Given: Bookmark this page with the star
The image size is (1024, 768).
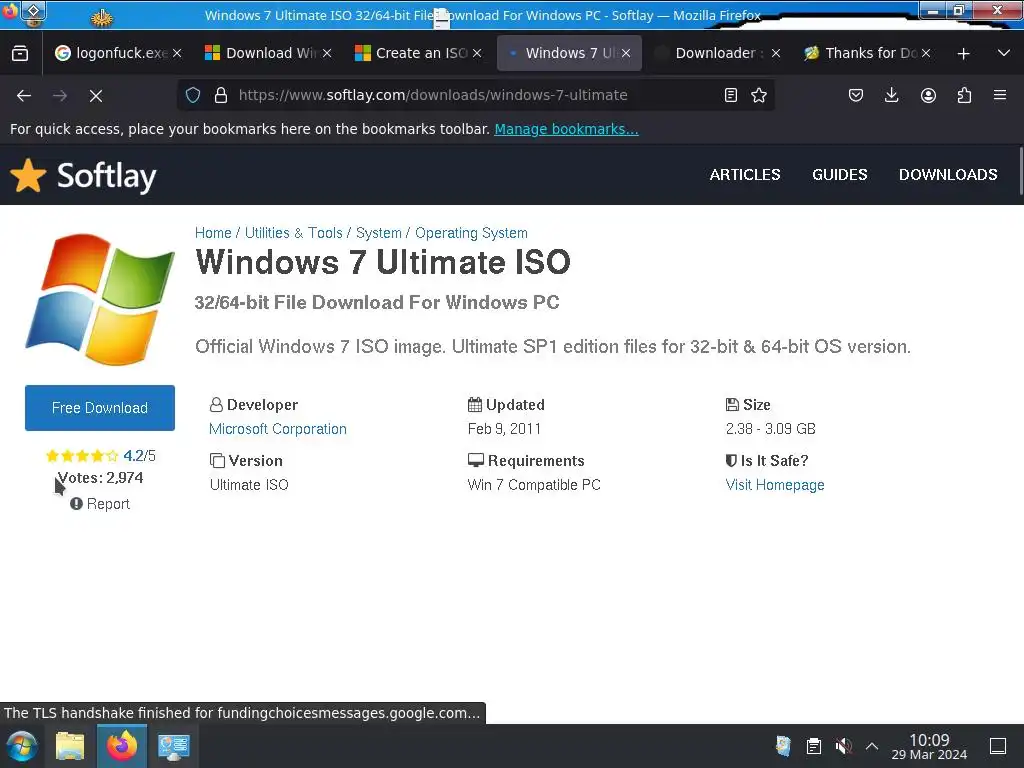Looking at the screenshot, I should point(759,95).
